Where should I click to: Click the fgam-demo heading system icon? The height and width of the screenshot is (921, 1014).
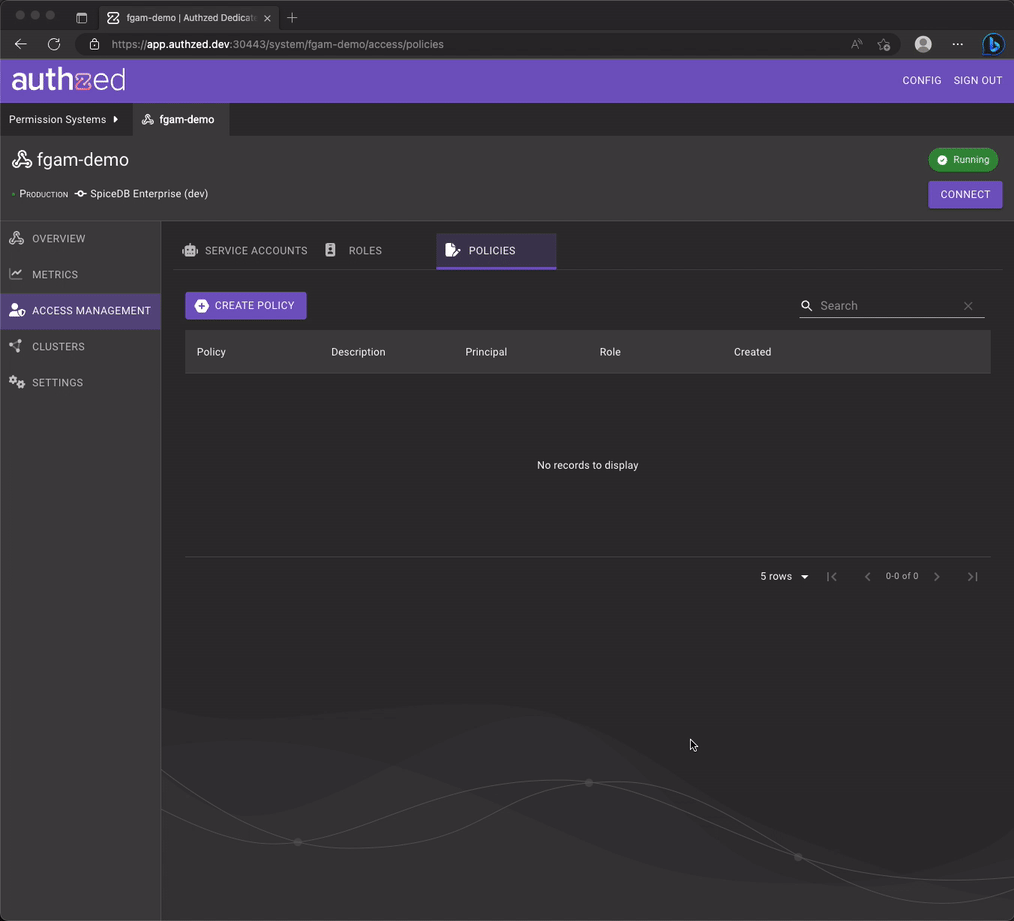[x=21, y=160]
